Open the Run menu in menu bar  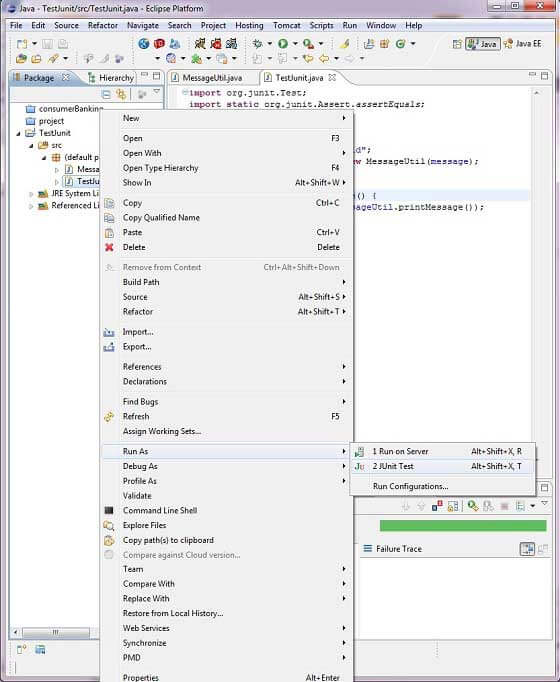[x=350, y=26]
